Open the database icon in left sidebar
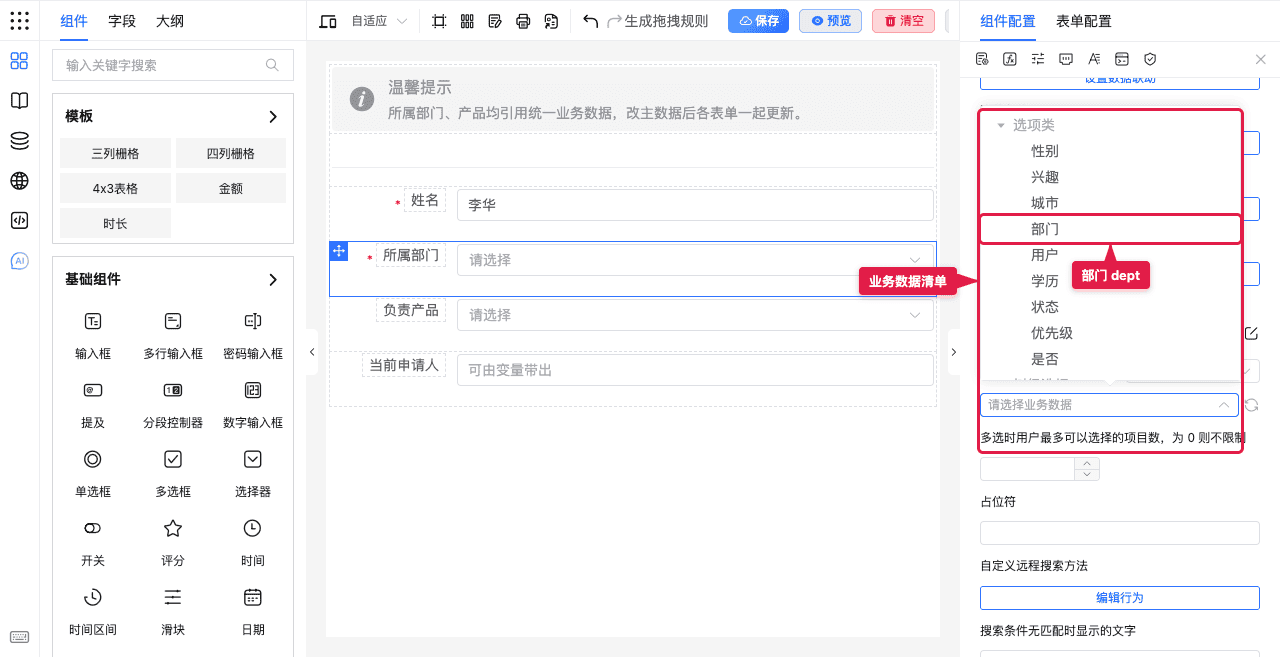This screenshot has height=657, width=1280. point(19,141)
